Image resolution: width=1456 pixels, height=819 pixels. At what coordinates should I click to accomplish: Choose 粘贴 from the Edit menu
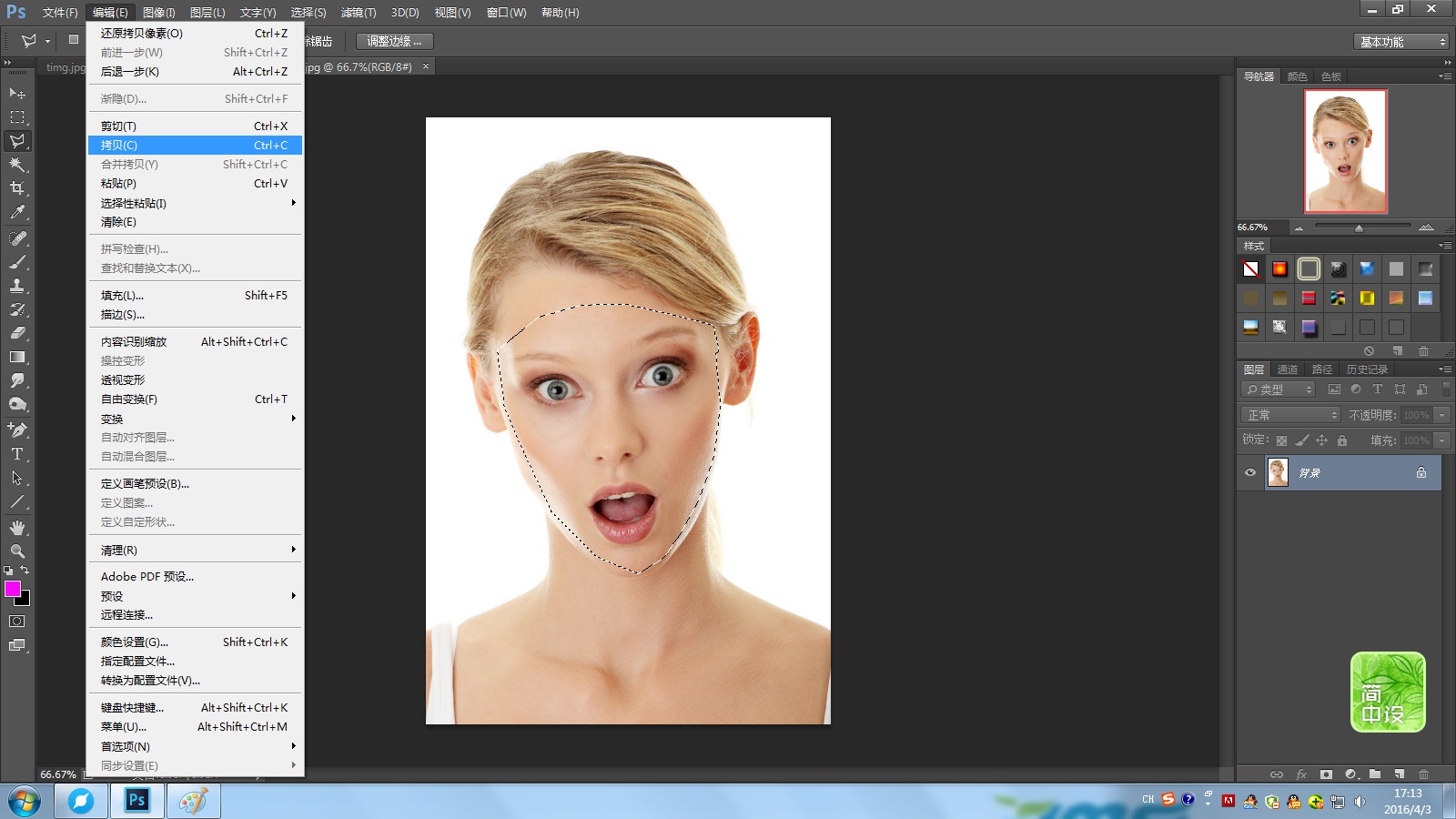click(x=196, y=184)
